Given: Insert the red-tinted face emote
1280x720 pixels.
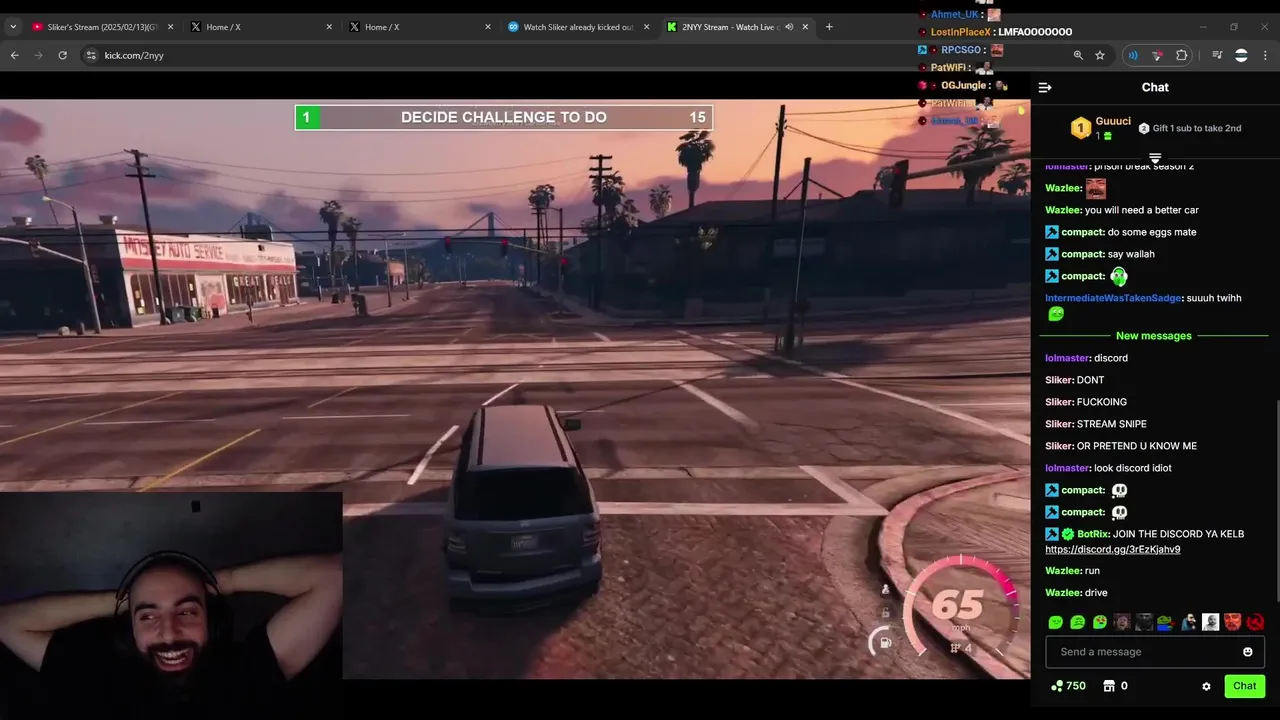Looking at the screenshot, I should click(1232, 622).
